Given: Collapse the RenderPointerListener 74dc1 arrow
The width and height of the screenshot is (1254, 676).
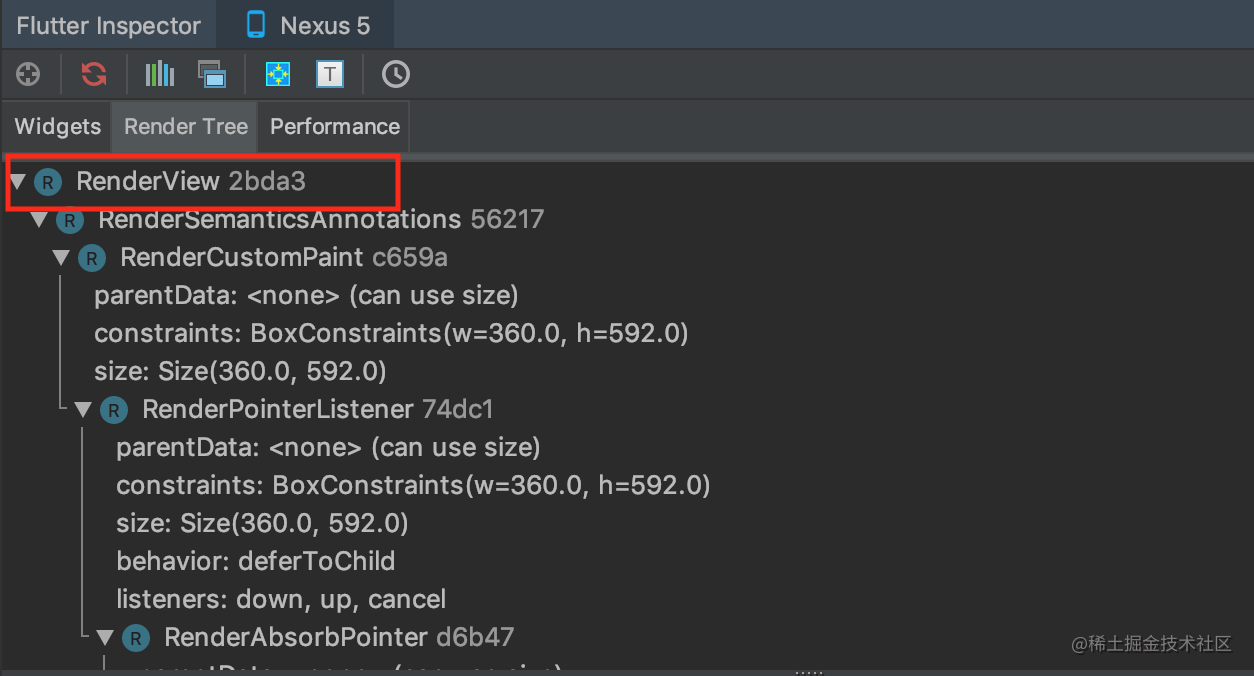Looking at the screenshot, I should pyautogui.click(x=83, y=409).
